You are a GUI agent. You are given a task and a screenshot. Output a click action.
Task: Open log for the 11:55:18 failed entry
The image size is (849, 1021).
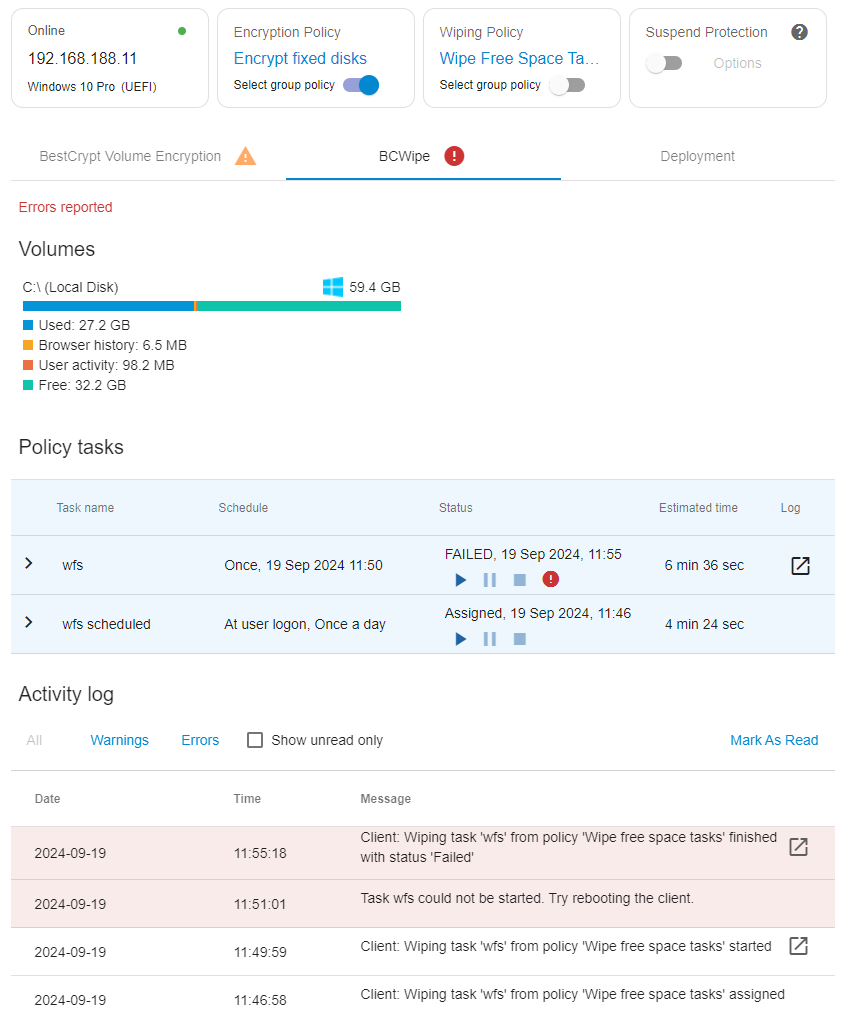tap(798, 846)
